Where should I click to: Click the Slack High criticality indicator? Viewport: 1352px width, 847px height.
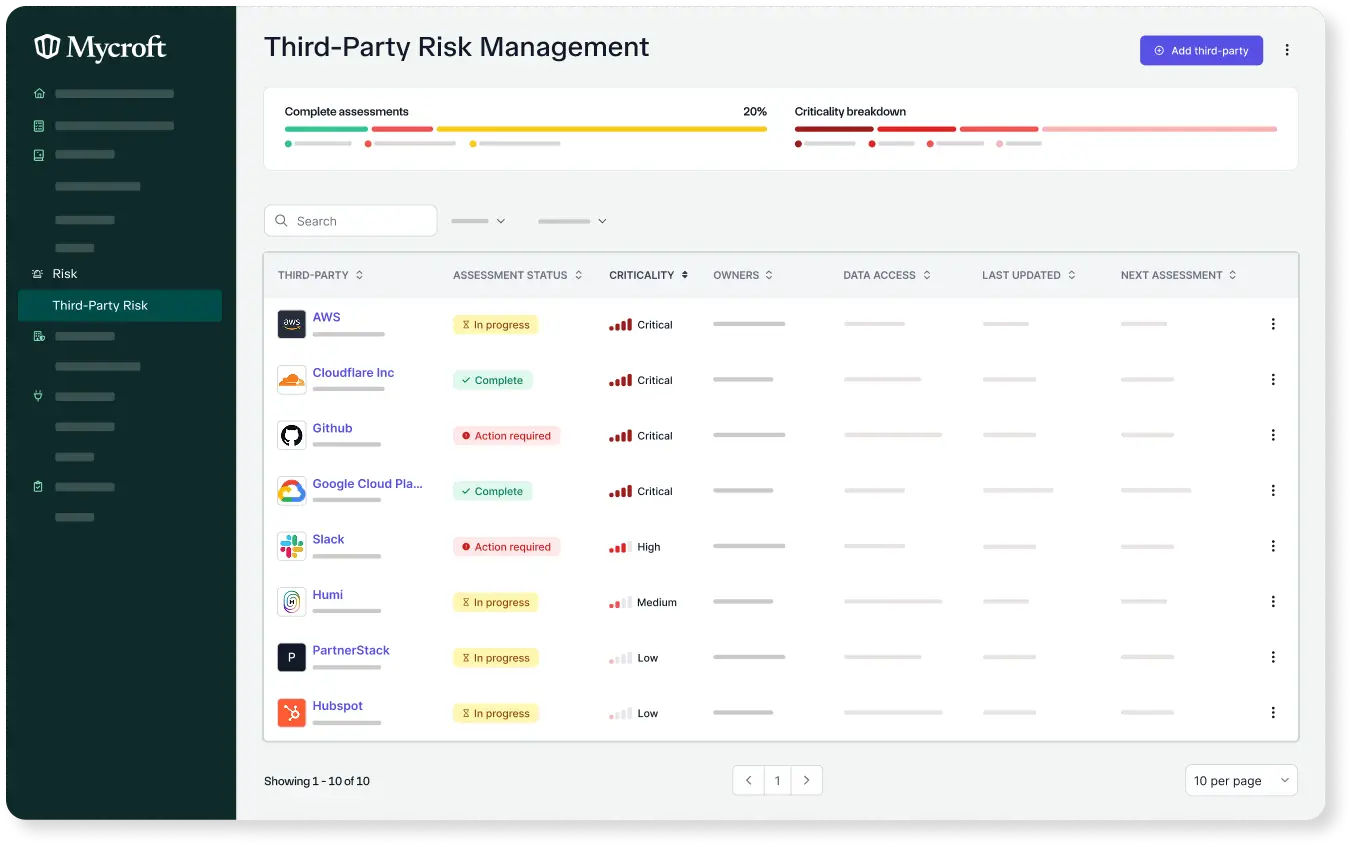[x=635, y=547]
